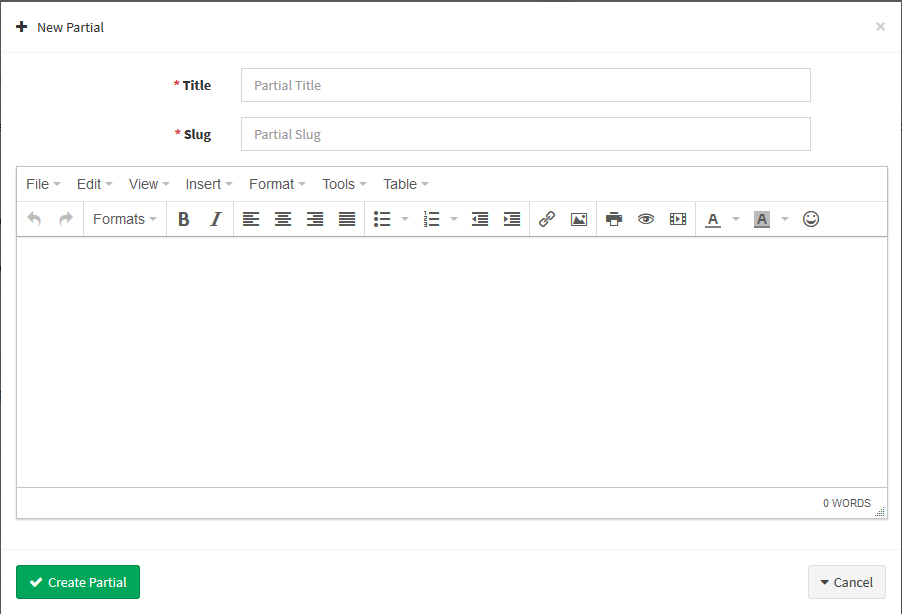Justify the text
The image size is (902, 614).
point(347,219)
